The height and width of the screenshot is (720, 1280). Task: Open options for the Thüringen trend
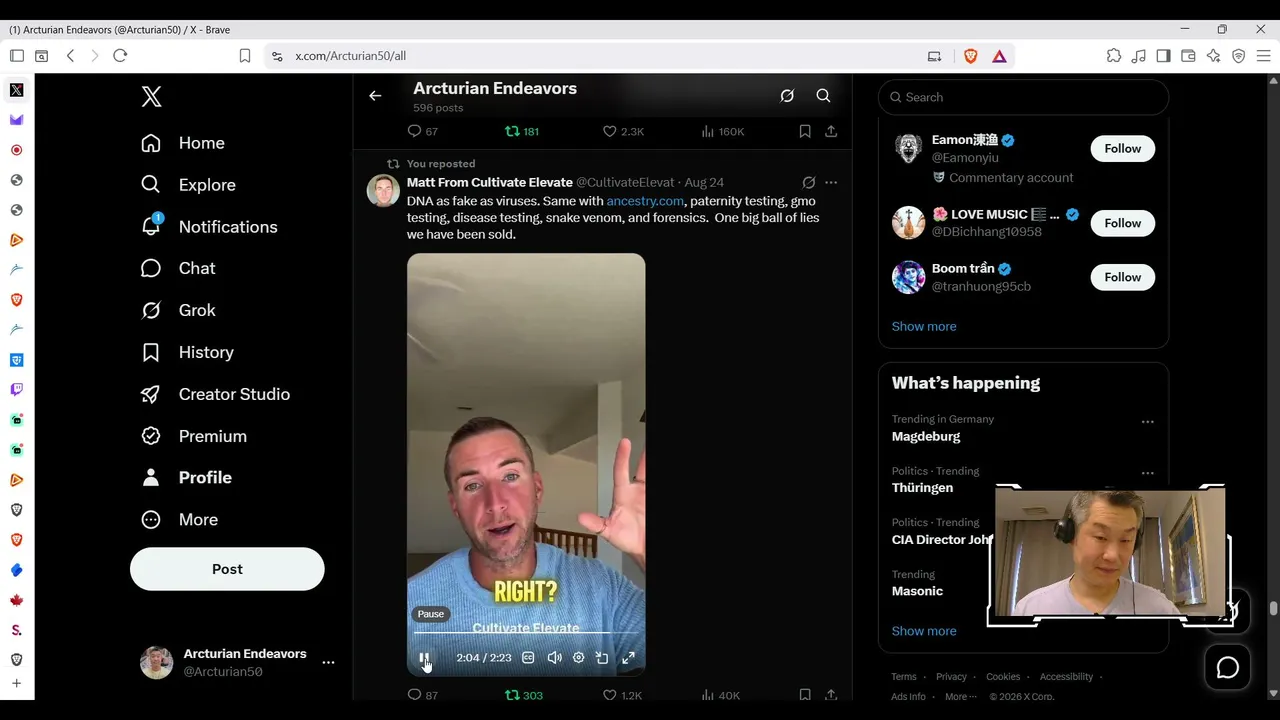(1147, 473)
